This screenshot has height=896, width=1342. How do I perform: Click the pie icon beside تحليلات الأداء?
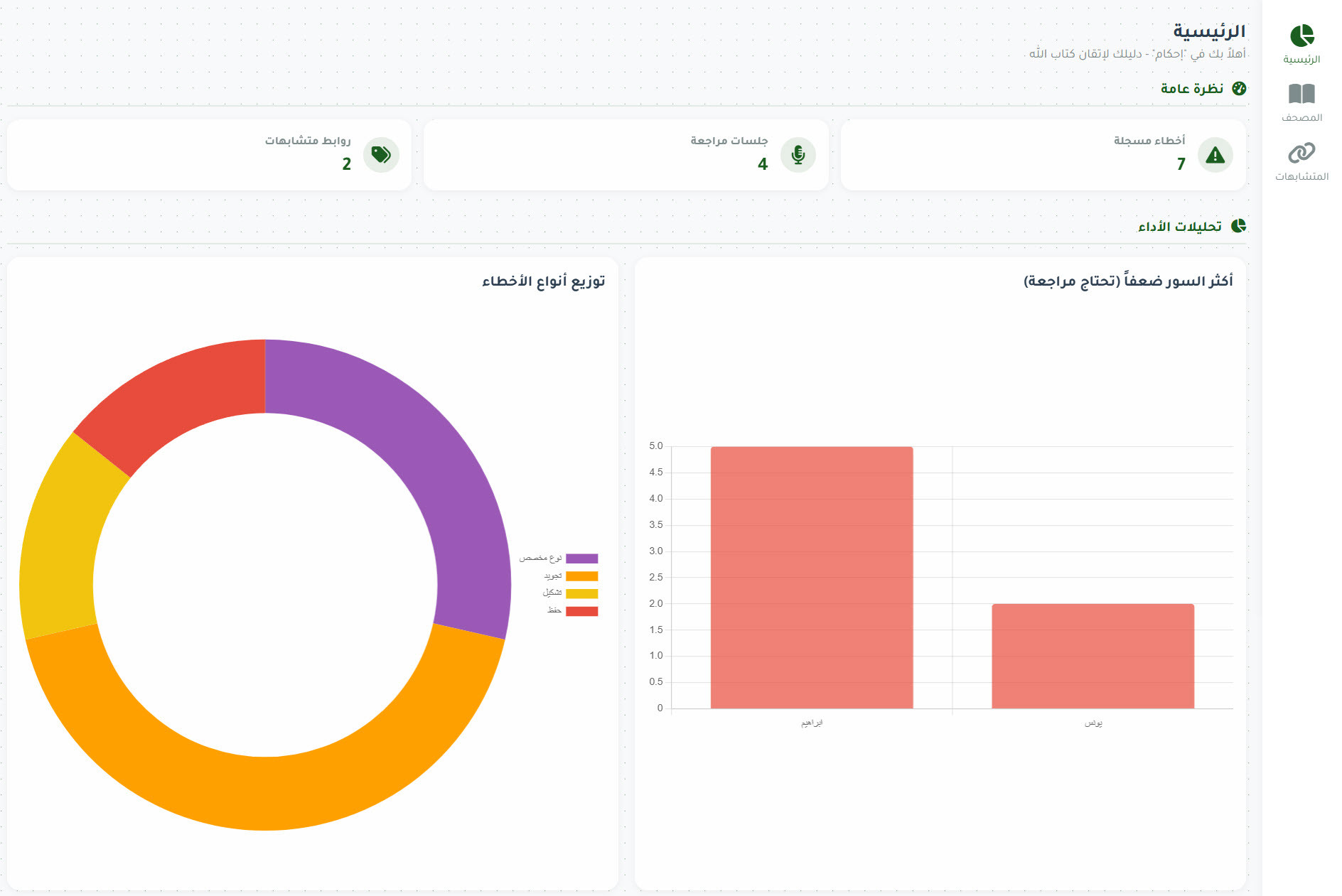point(1239,226)
